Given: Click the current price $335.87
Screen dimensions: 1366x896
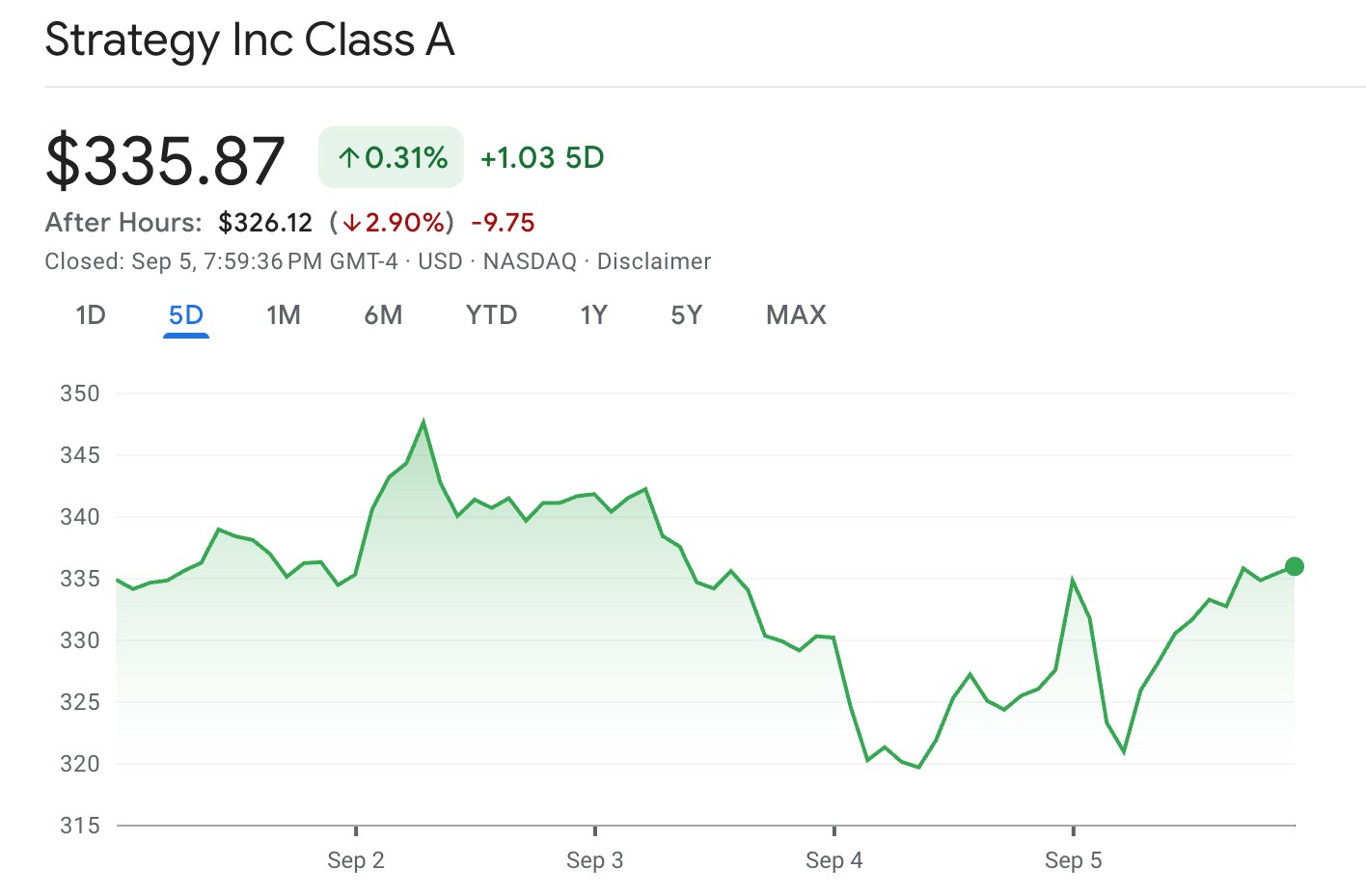Looking at the screenshot, I should click(x=165, y=158).
